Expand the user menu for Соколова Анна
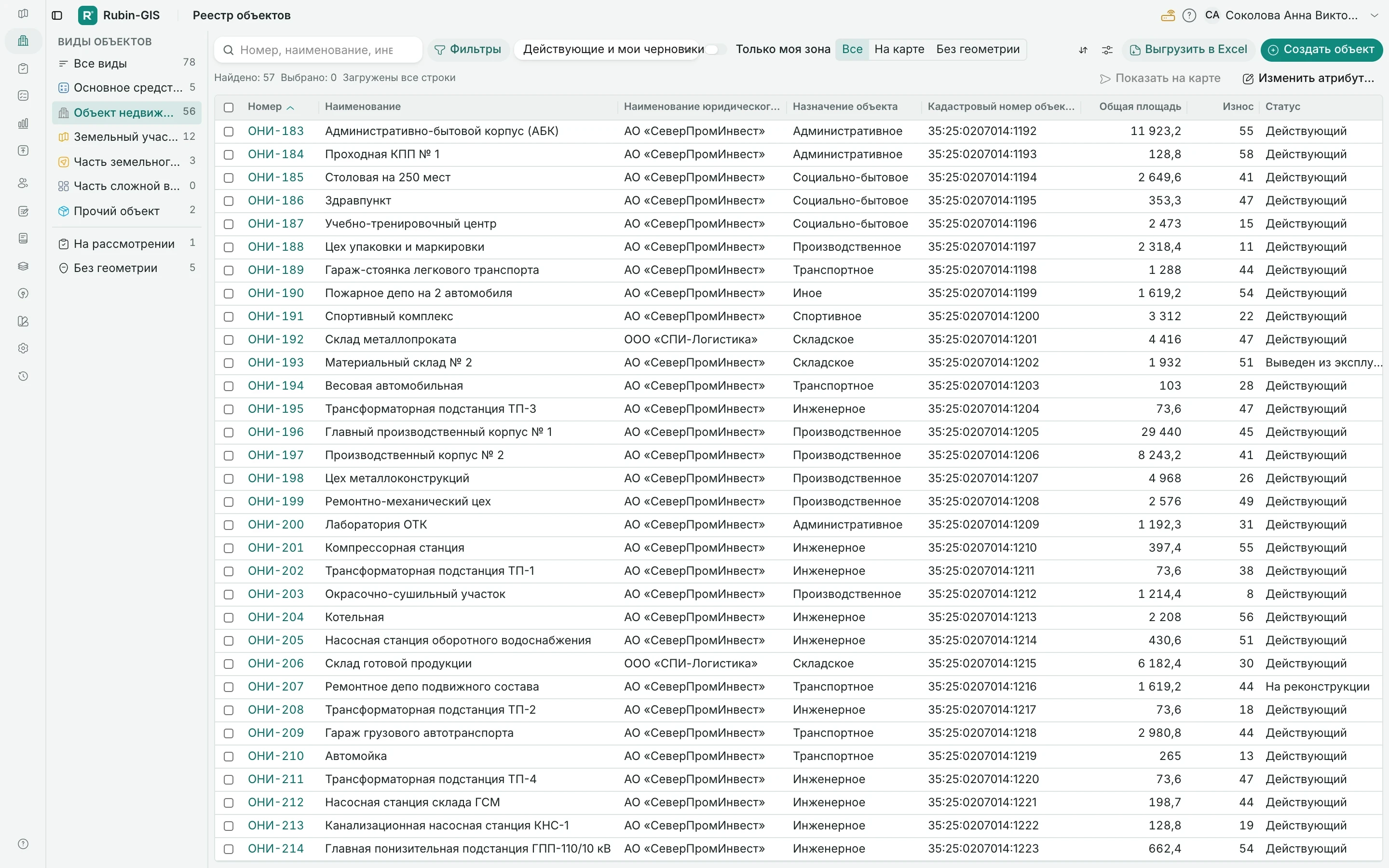 [1374, 15]
